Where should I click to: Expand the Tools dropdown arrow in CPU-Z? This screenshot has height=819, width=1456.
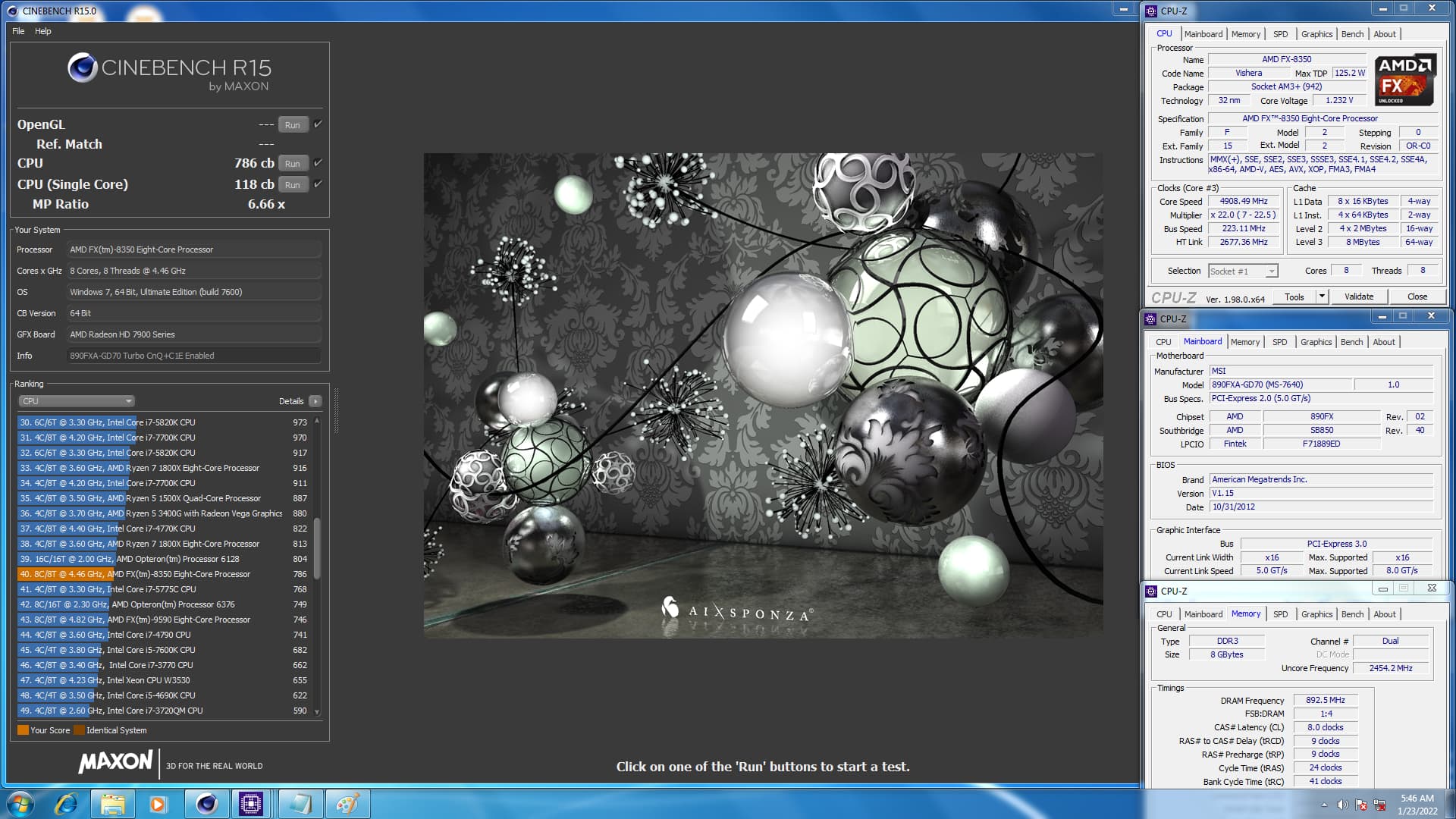[1322, 297]
